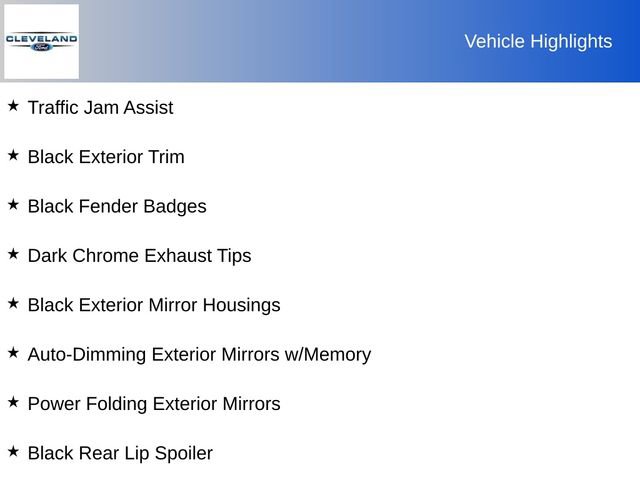Click the star next to Black Exterior Trim

[x=13, y=155]
